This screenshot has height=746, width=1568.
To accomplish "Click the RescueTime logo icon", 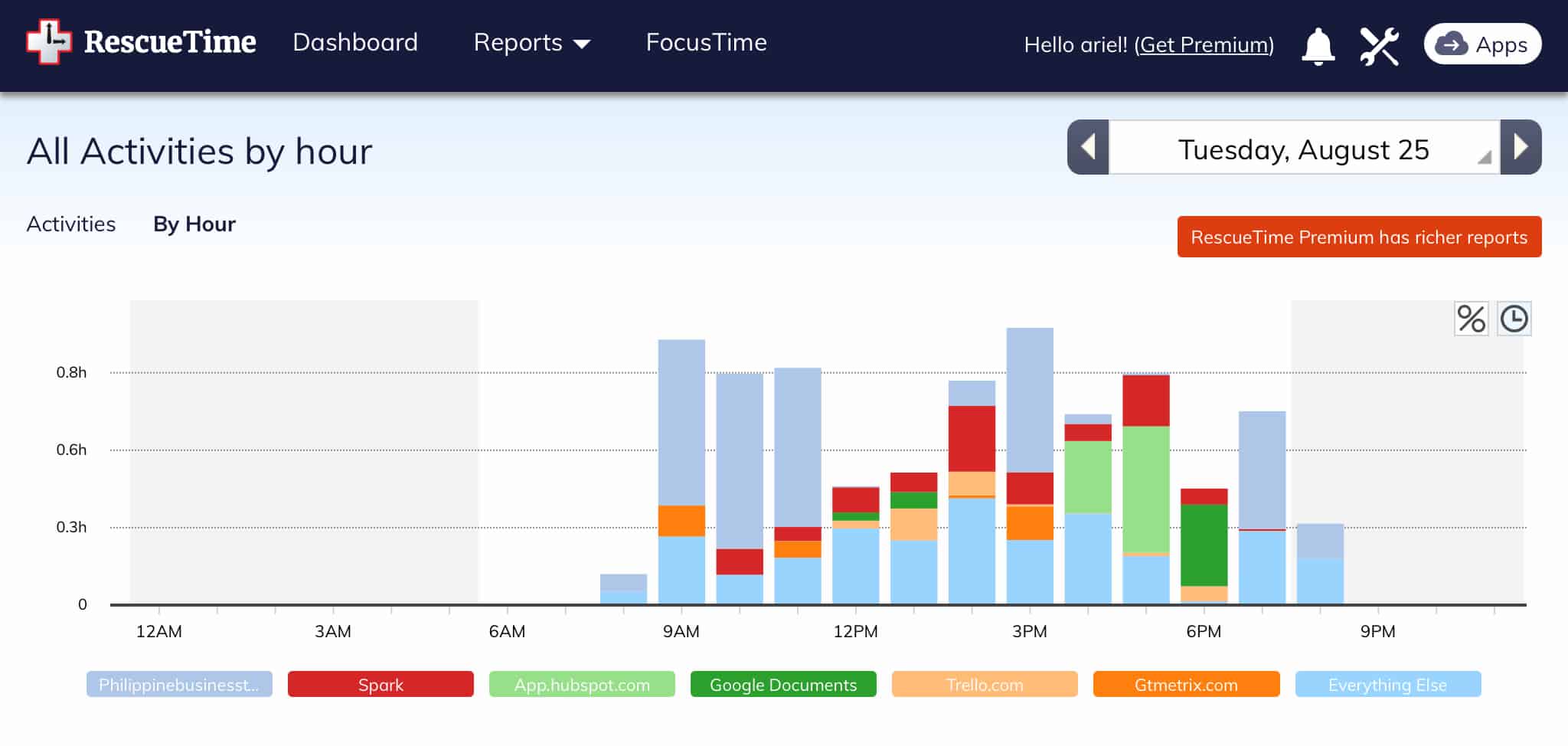I will click(49, 41).
